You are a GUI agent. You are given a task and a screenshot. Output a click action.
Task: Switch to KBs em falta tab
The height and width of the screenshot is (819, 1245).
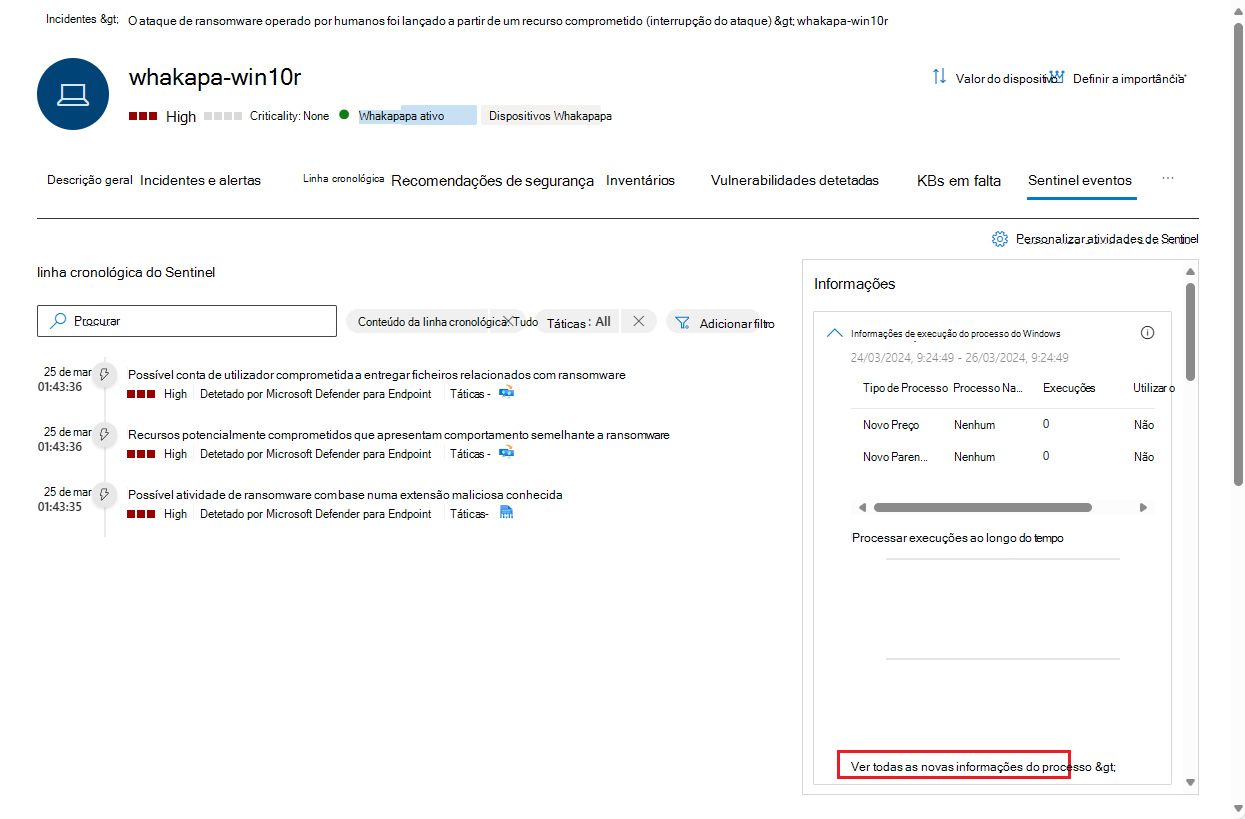click(x=959, y=181)
